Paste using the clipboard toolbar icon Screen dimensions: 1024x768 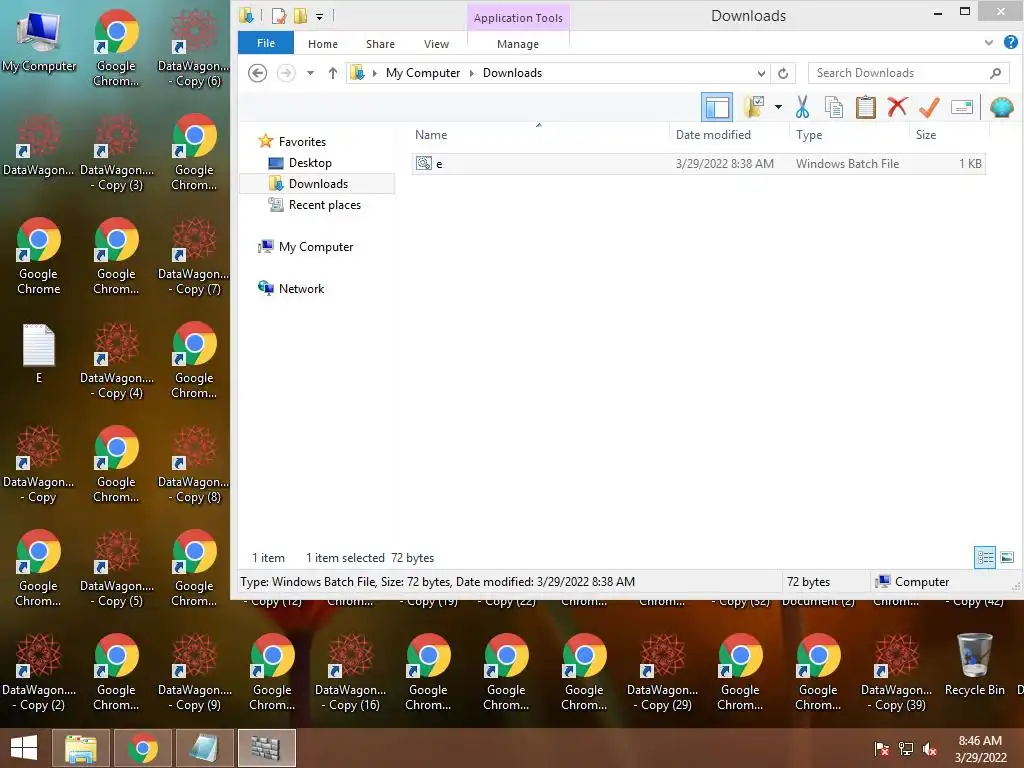[865, 107]
